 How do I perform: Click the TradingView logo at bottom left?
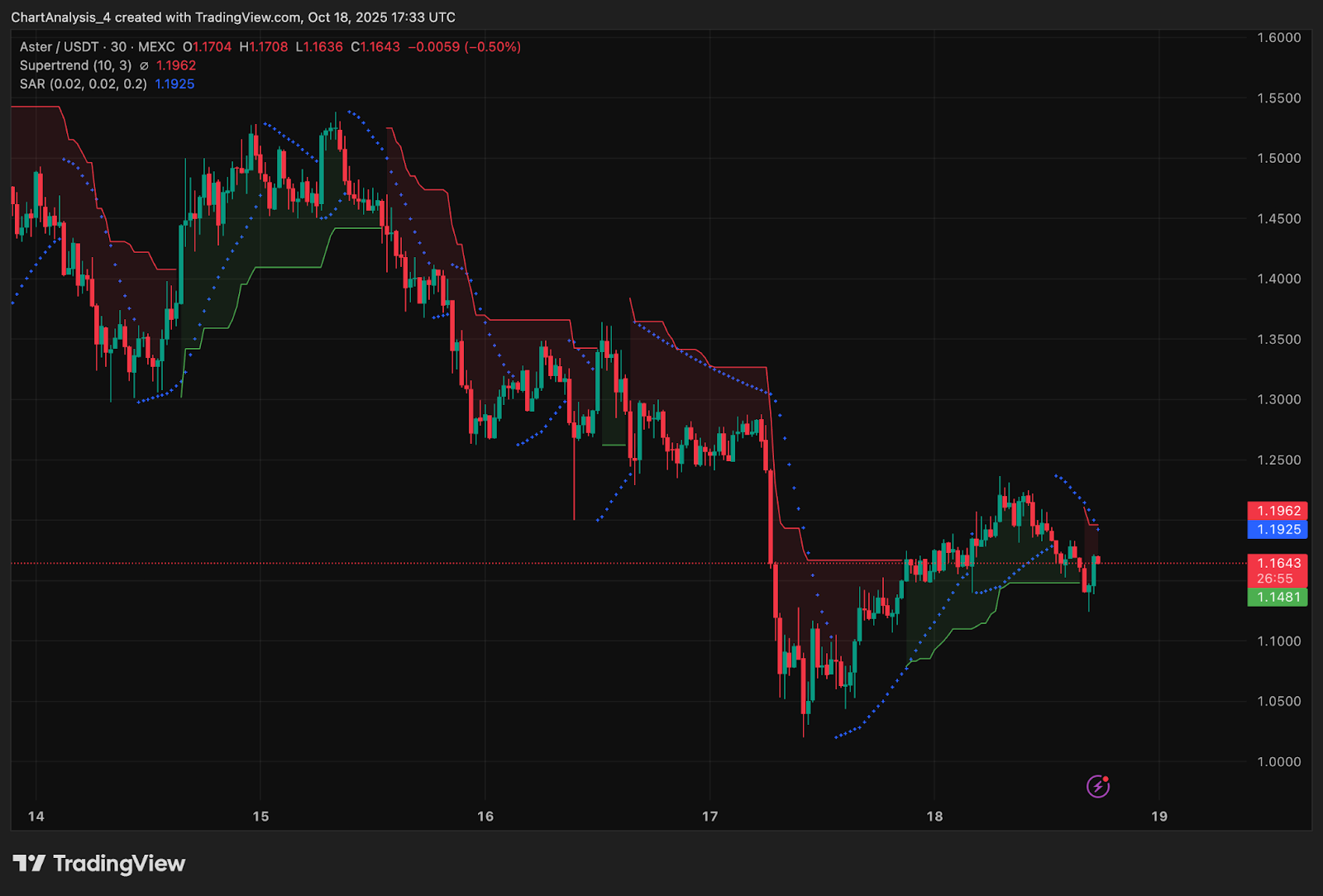pos(99,864)
